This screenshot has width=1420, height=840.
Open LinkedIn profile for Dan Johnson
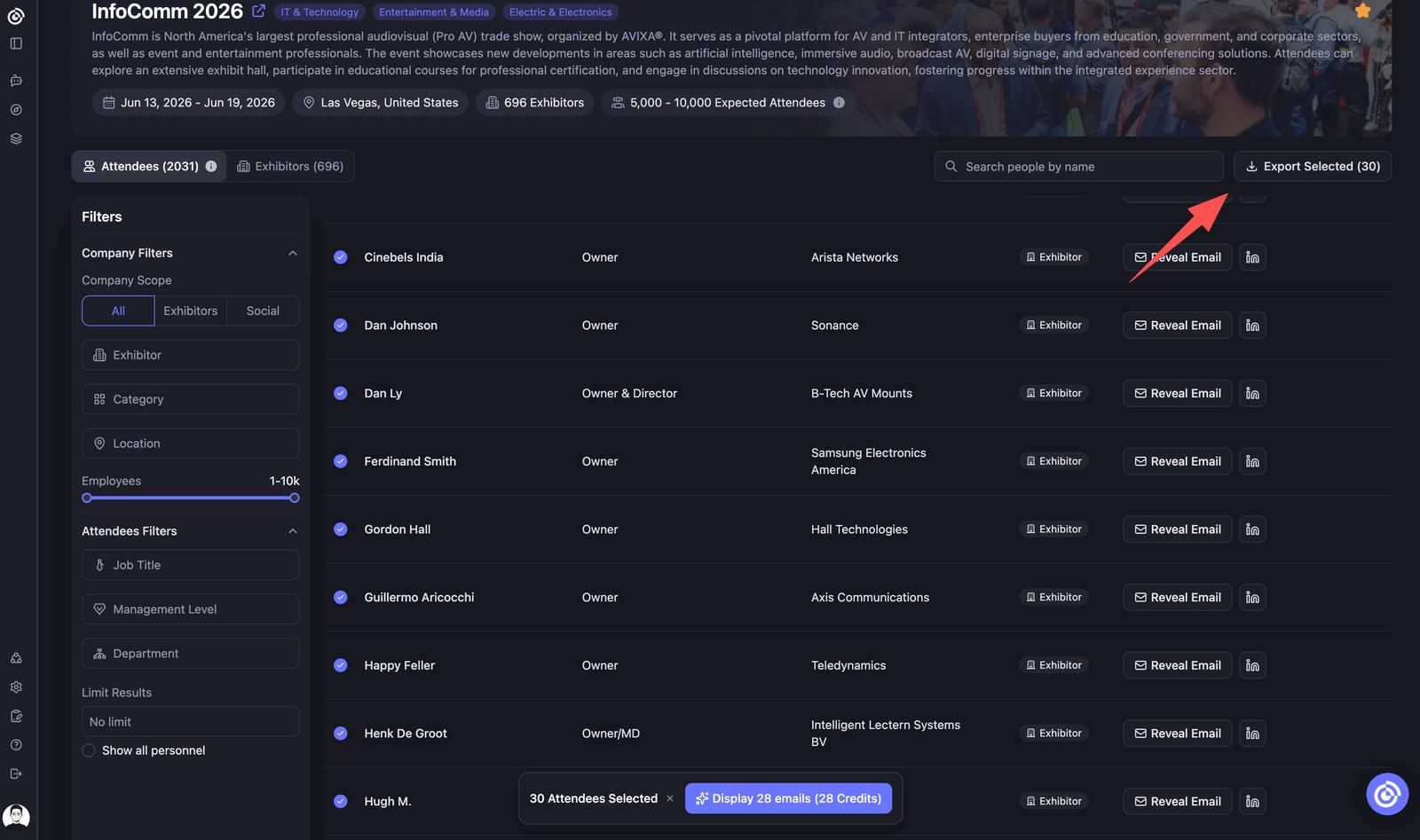click(1252, 326)
